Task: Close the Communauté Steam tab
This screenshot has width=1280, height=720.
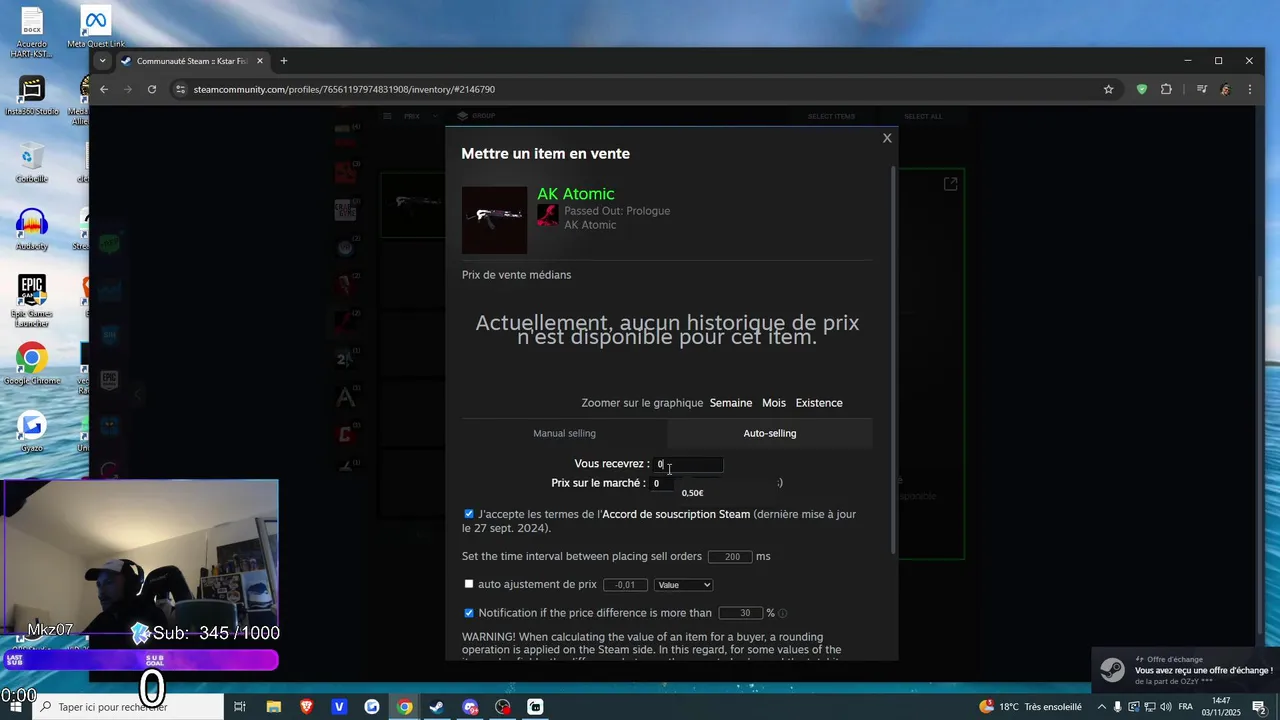Action: pyautogui.click(x=260, y=61)
